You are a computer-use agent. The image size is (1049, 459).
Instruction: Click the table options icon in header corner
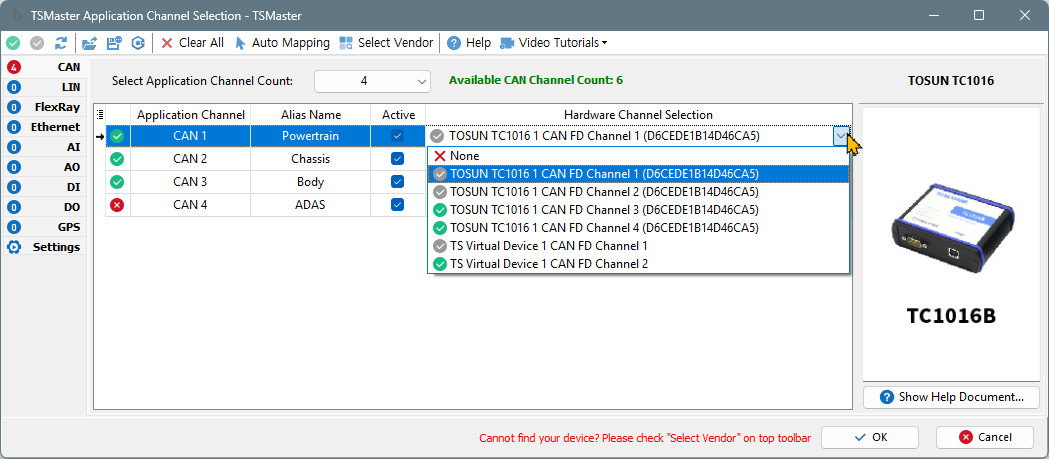(100, 114)
